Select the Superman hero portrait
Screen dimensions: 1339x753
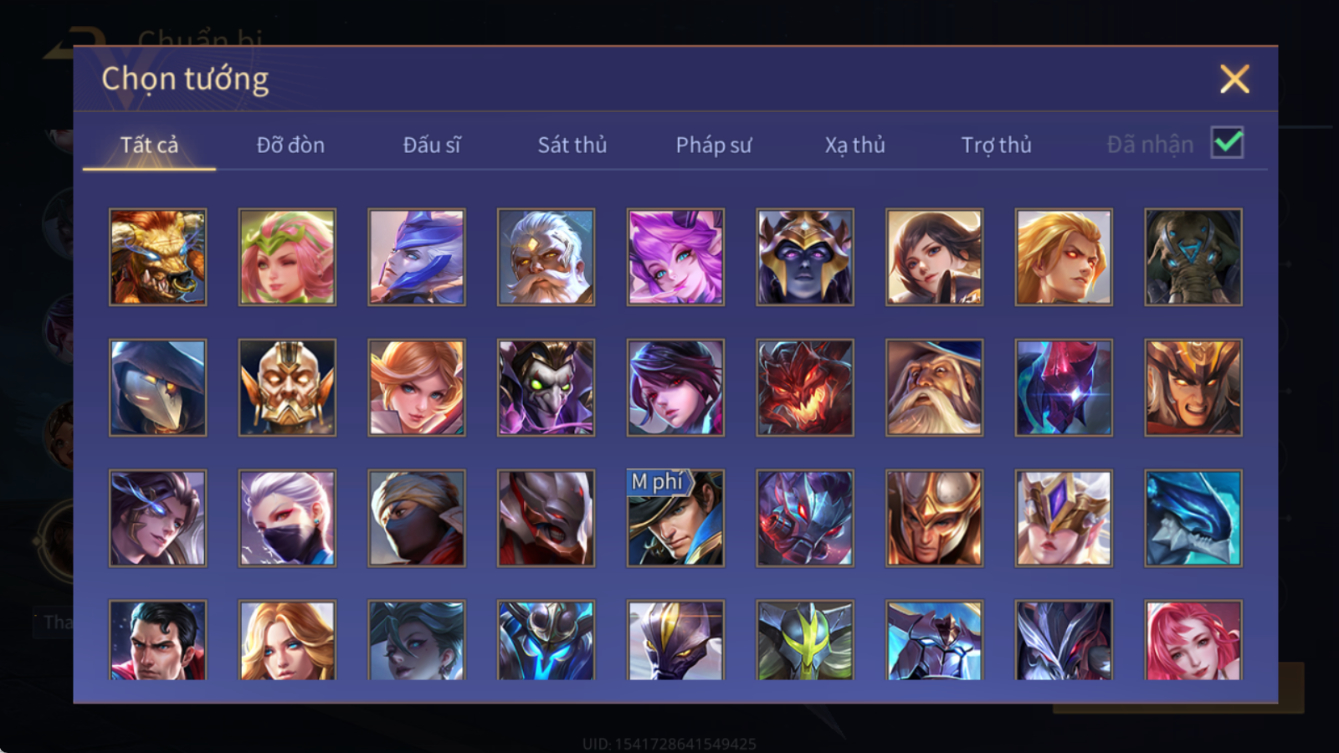(158, 640)
